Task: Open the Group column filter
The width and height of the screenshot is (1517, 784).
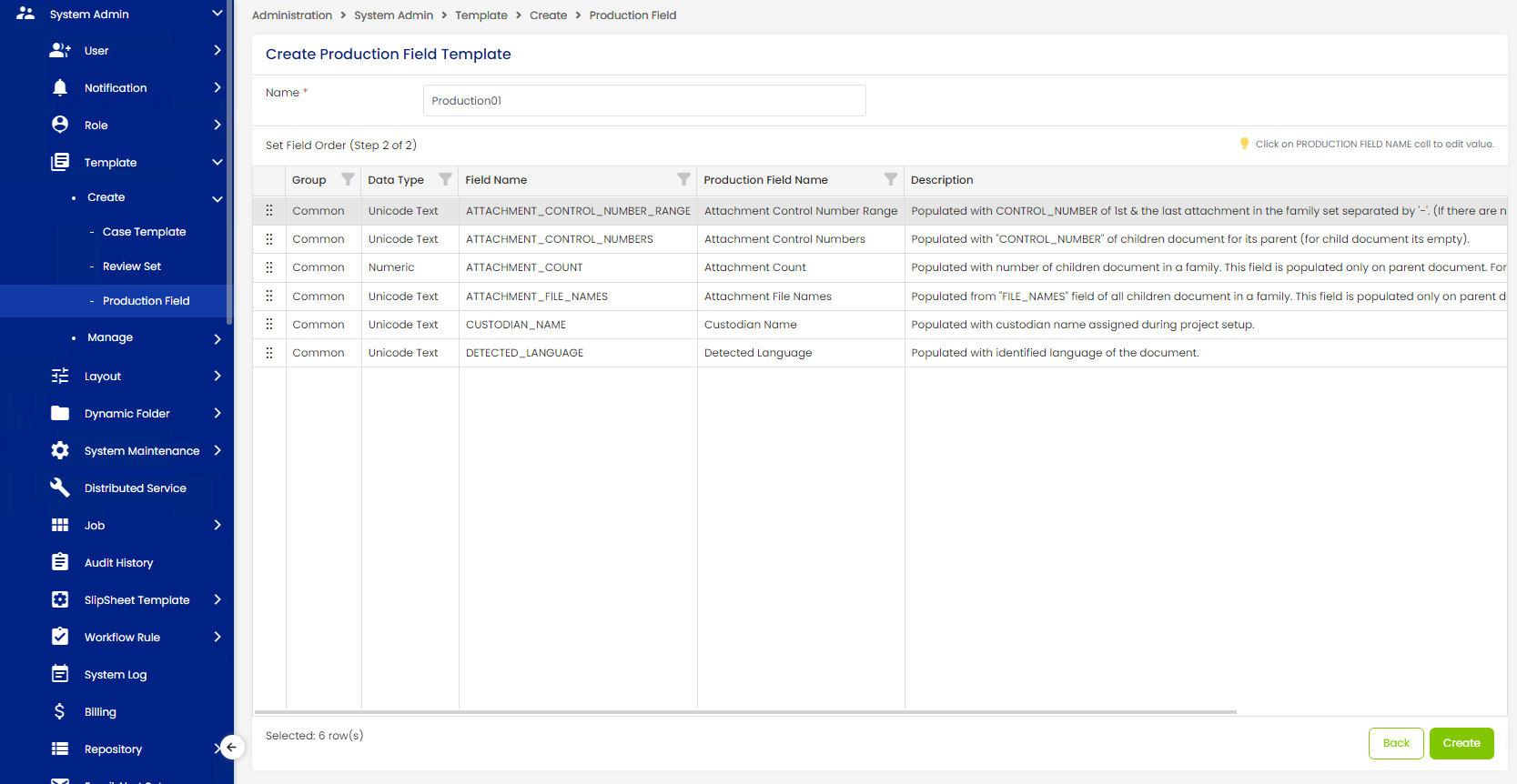Action: click(348, 179)
